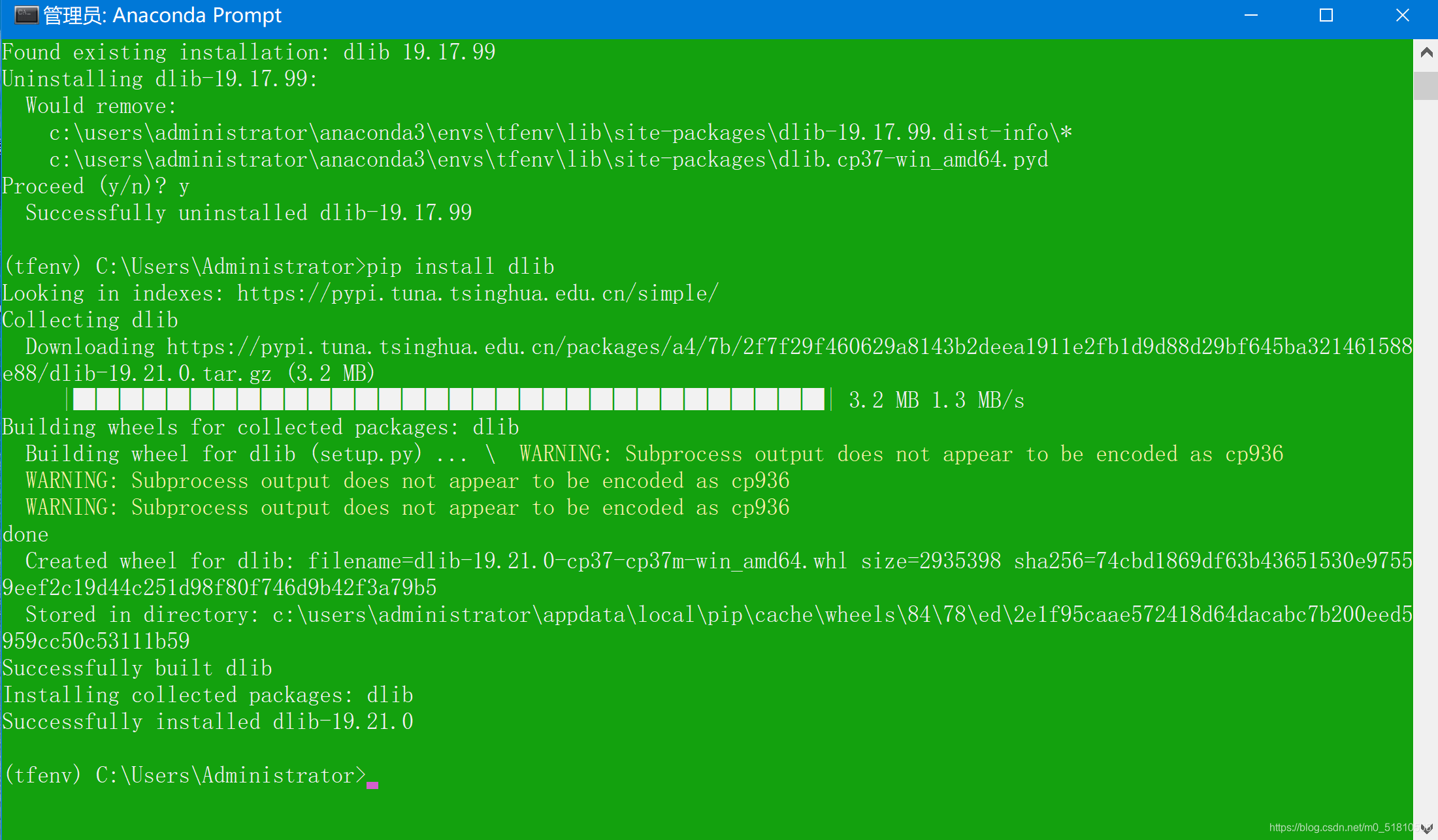Click the Anaconda Prompt title bar icon
1438x840 pixels.
click(18, 15)
